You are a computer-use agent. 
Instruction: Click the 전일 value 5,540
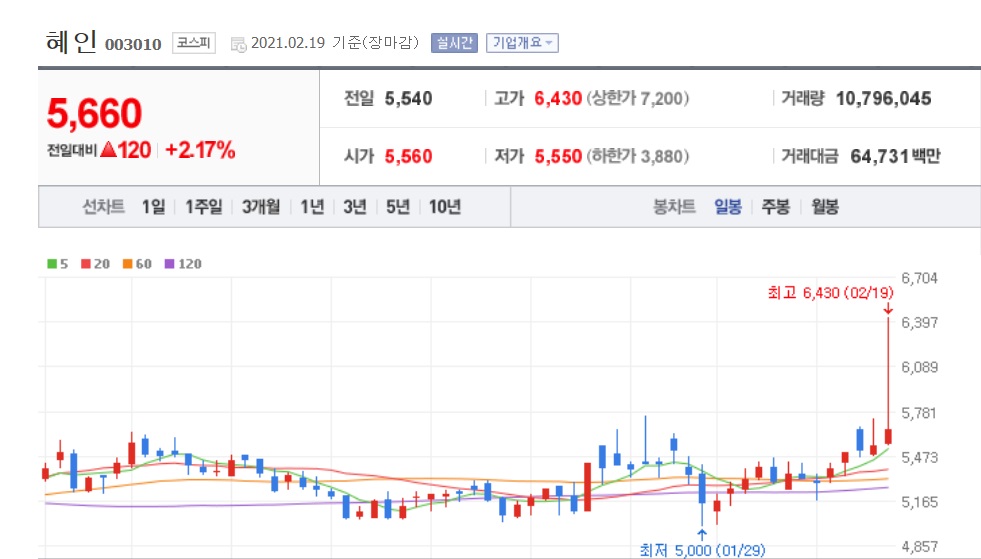409,99
